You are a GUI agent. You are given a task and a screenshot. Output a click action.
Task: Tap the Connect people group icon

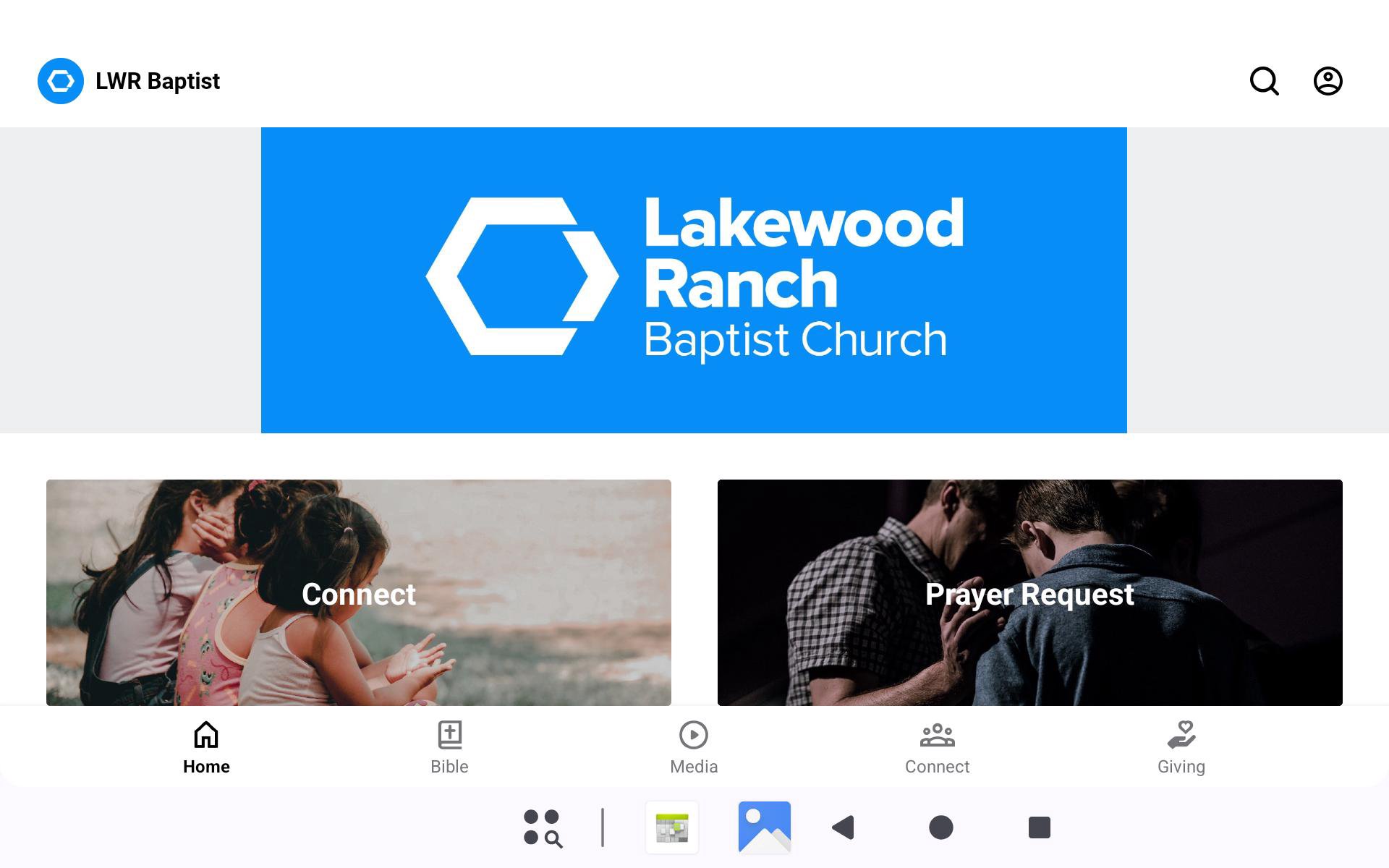tap(937, 735)
